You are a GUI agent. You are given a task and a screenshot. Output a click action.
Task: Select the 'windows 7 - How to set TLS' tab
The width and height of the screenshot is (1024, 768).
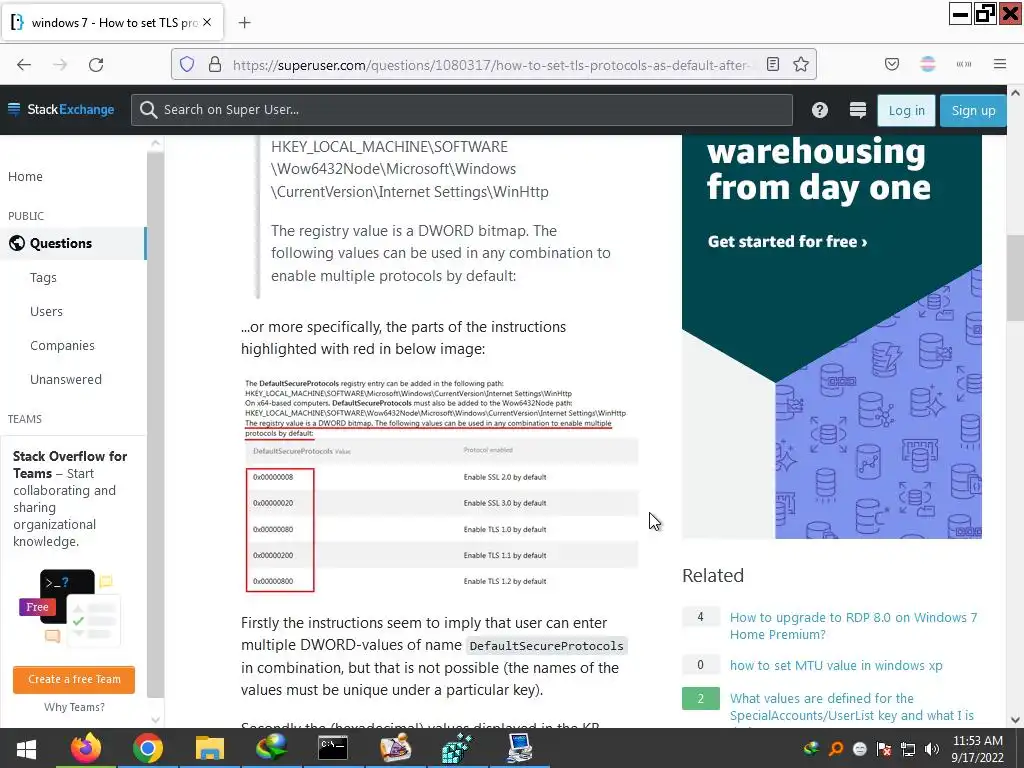(x=112, y=23)
